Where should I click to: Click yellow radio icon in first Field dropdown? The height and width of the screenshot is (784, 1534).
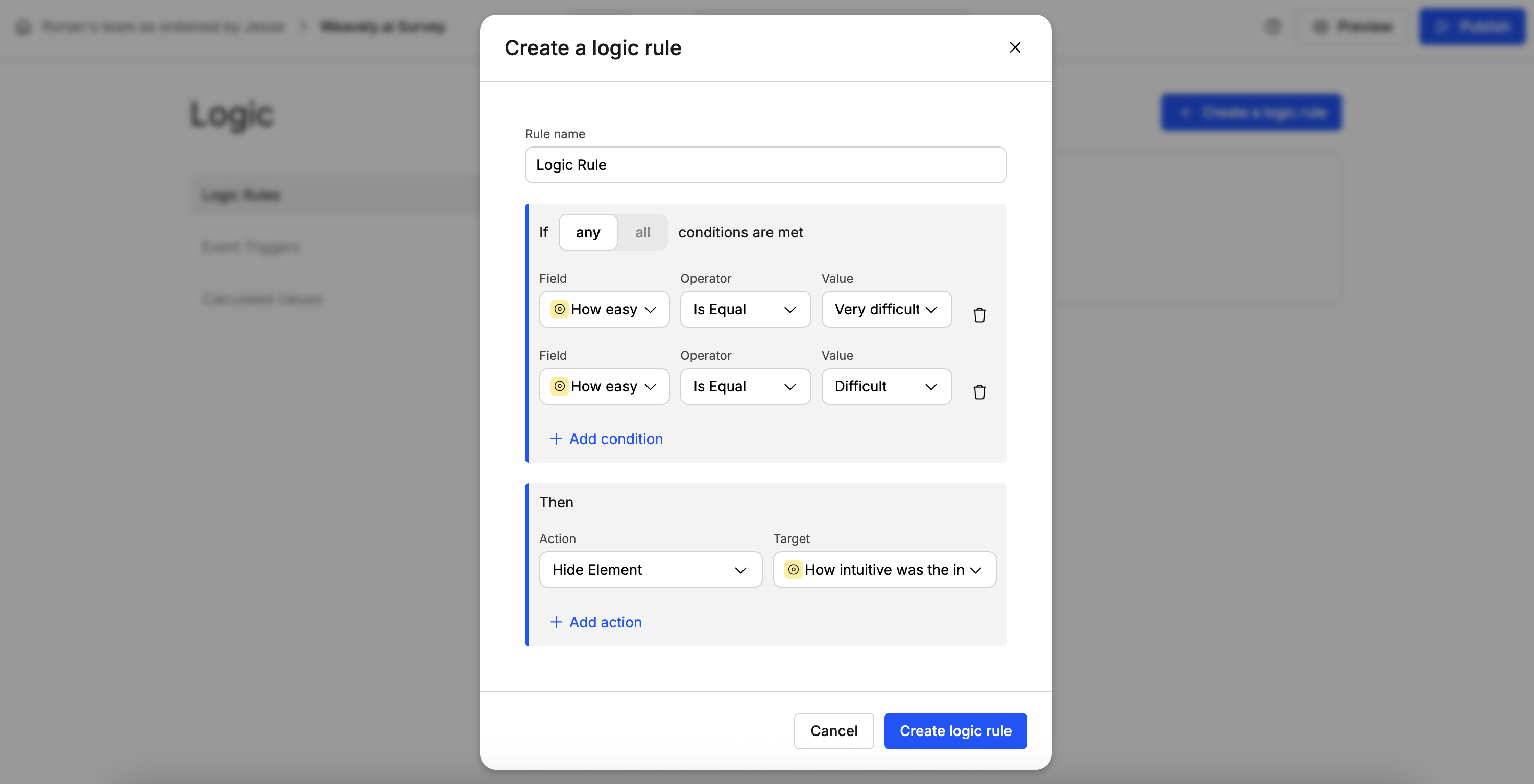(559, 309)
